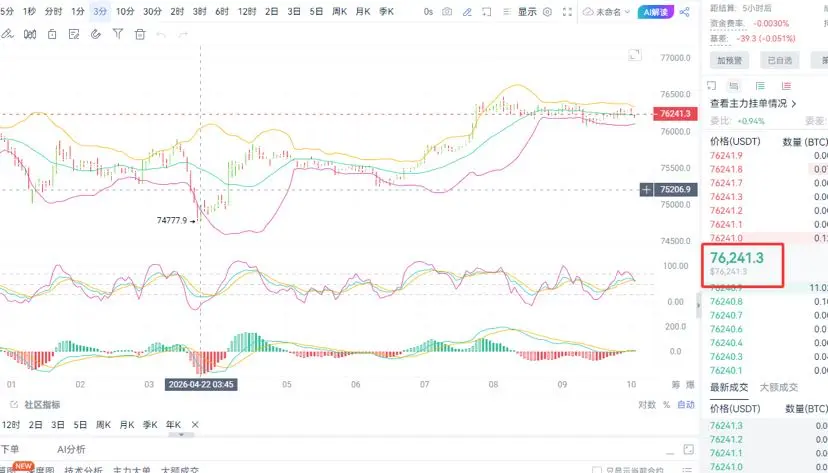Switch to 大额成交 trades tab

coord(779,387)
